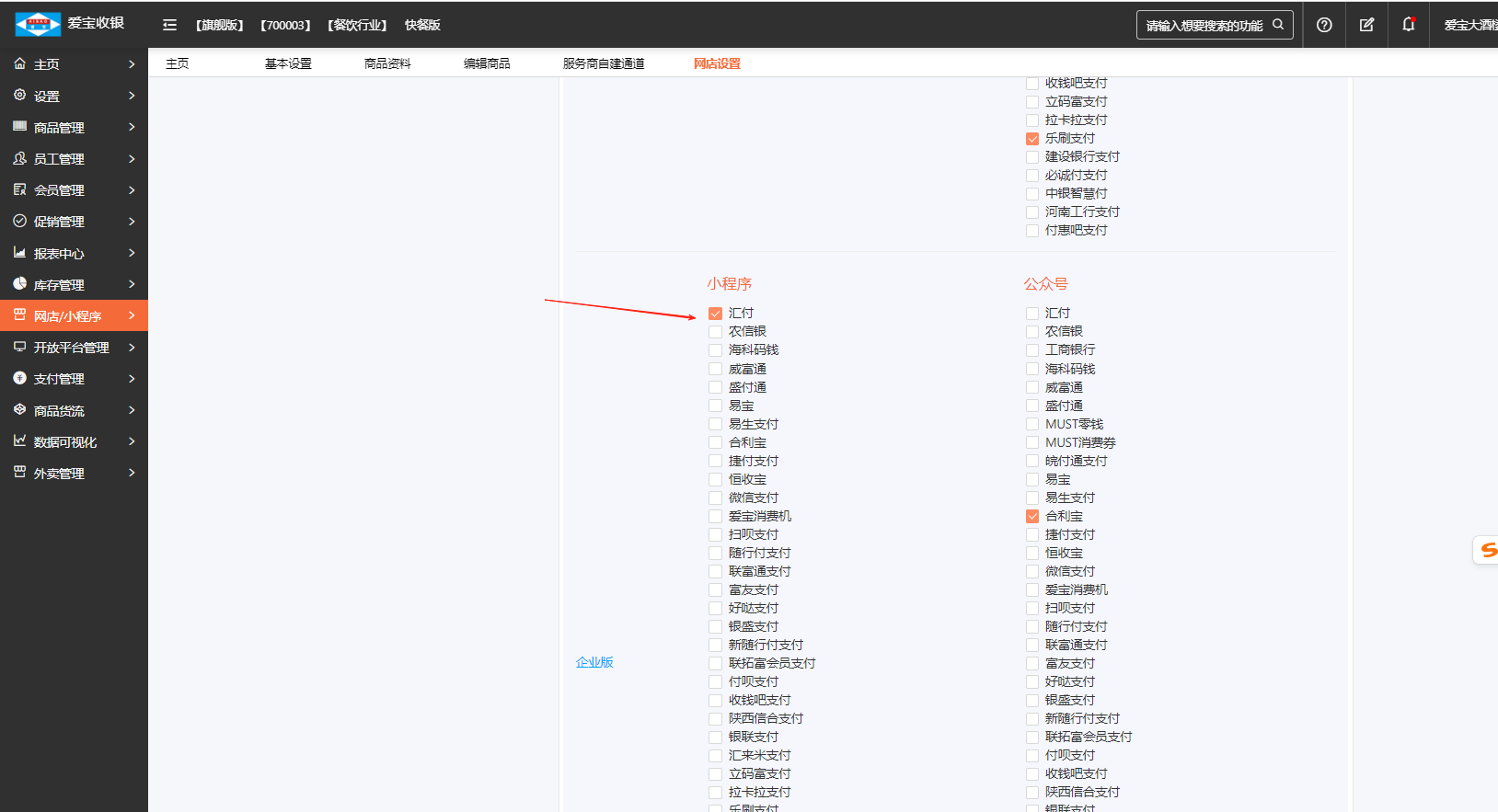Click the 企业版 link
The image size is (1498, 812).
pyautogui.click(x=594, y=662)
